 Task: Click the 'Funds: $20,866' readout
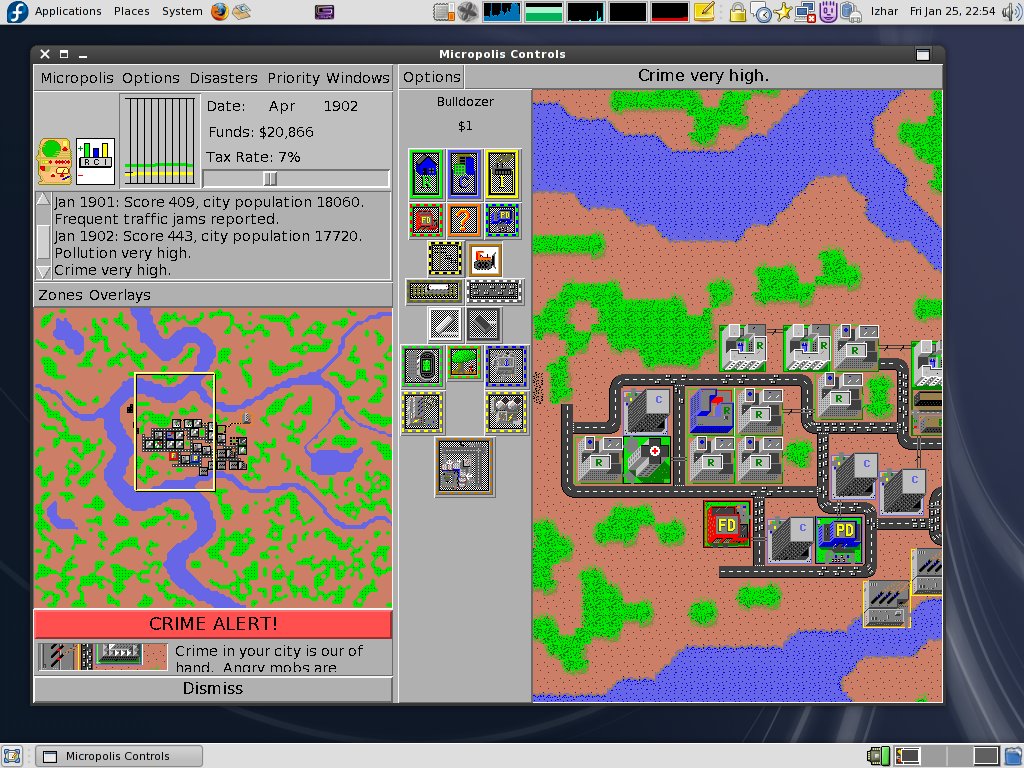point(261,132)
